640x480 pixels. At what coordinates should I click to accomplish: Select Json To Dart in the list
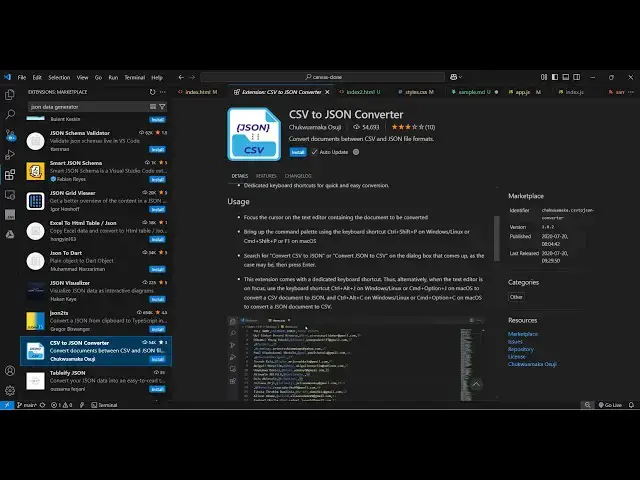tap(96, 261)
